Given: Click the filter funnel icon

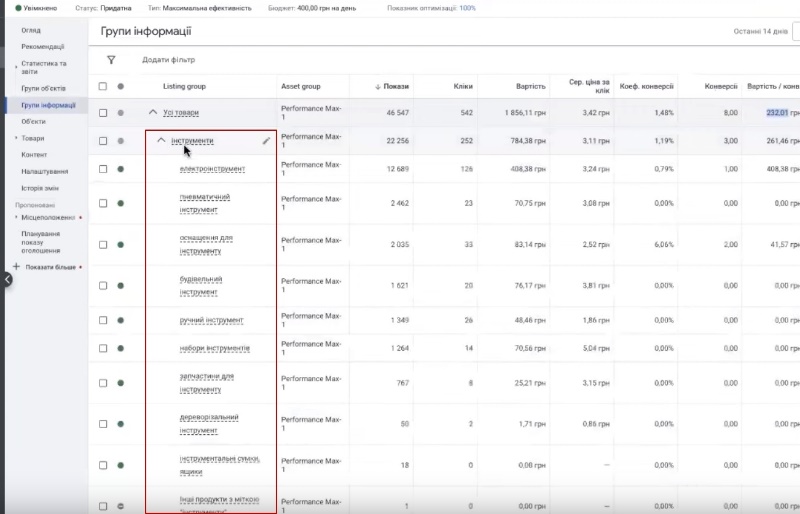Looking at the screenshot, I should (x=111, y=60).
